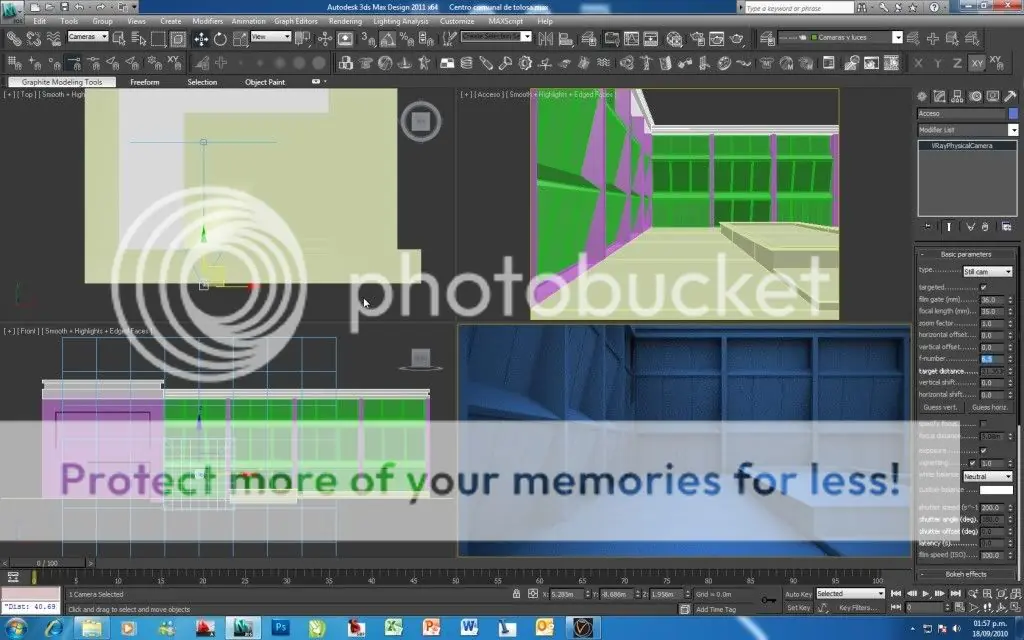Switch to the Object Paint ribbon tab
This screenshot has width=1024, height=640.
tap(264, 82)
